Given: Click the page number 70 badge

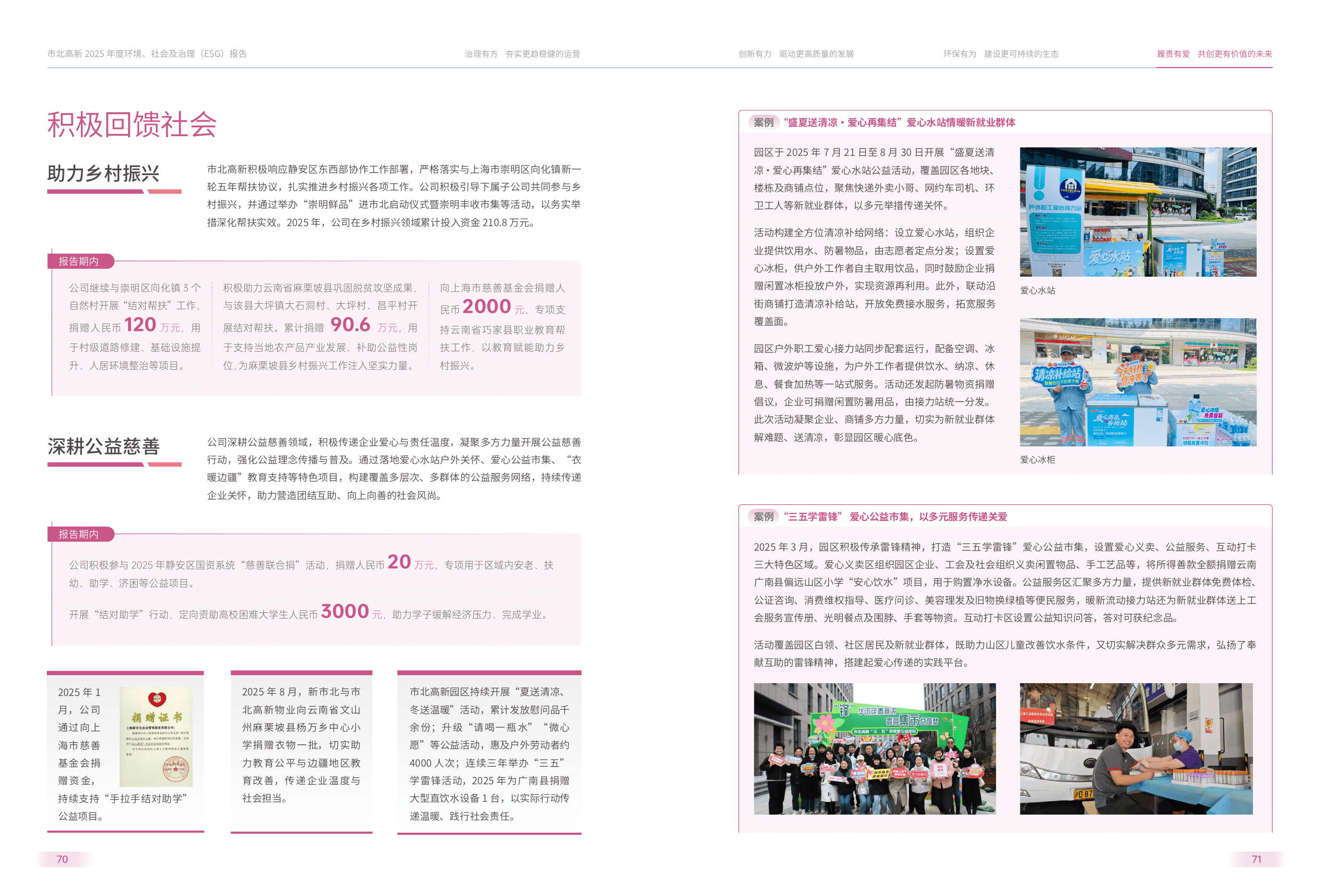Looking at the screenshot, I should coord(62,859).
